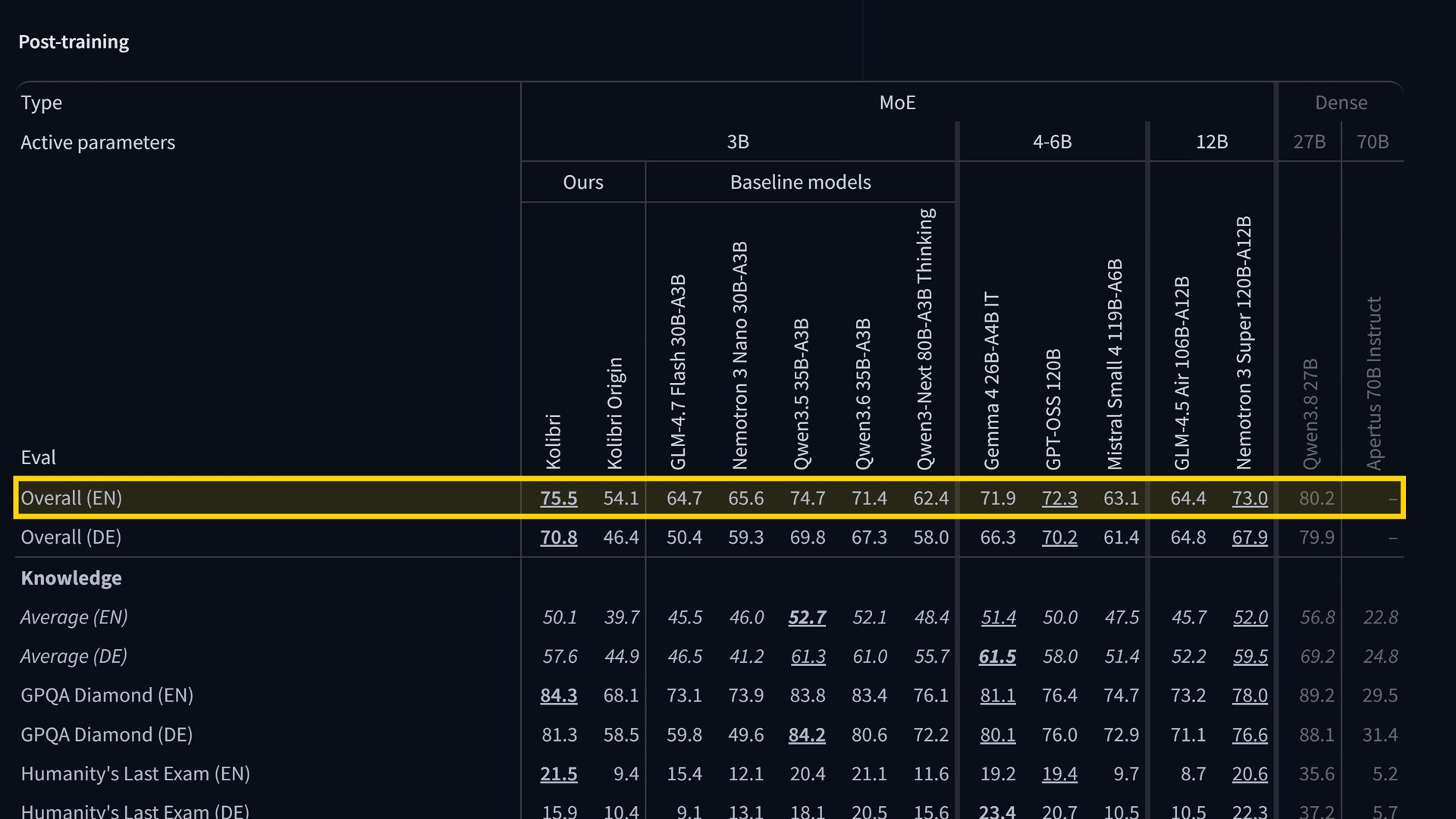Image resolution: width=1456 pixels, height=819 pixels.
Task: Click the 80.2 Qwen3.8 27B score
Action: coord(1316,498)
